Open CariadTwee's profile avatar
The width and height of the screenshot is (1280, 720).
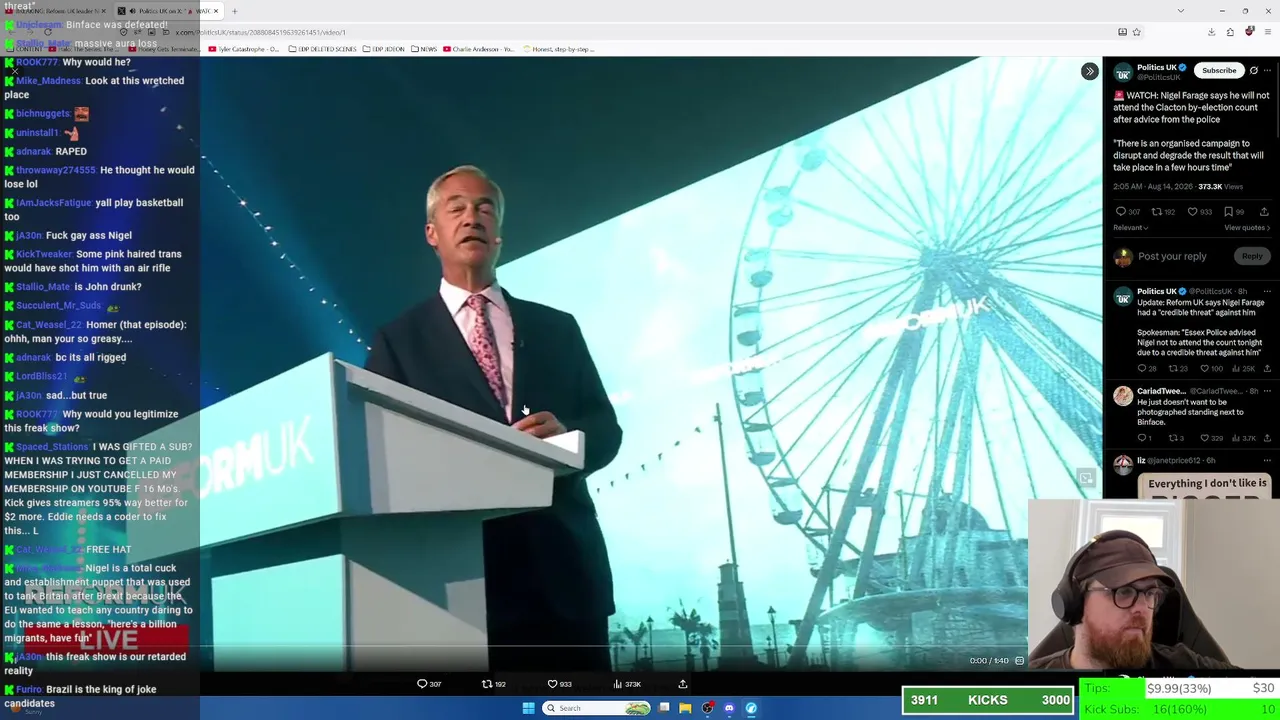[1123, 396]
